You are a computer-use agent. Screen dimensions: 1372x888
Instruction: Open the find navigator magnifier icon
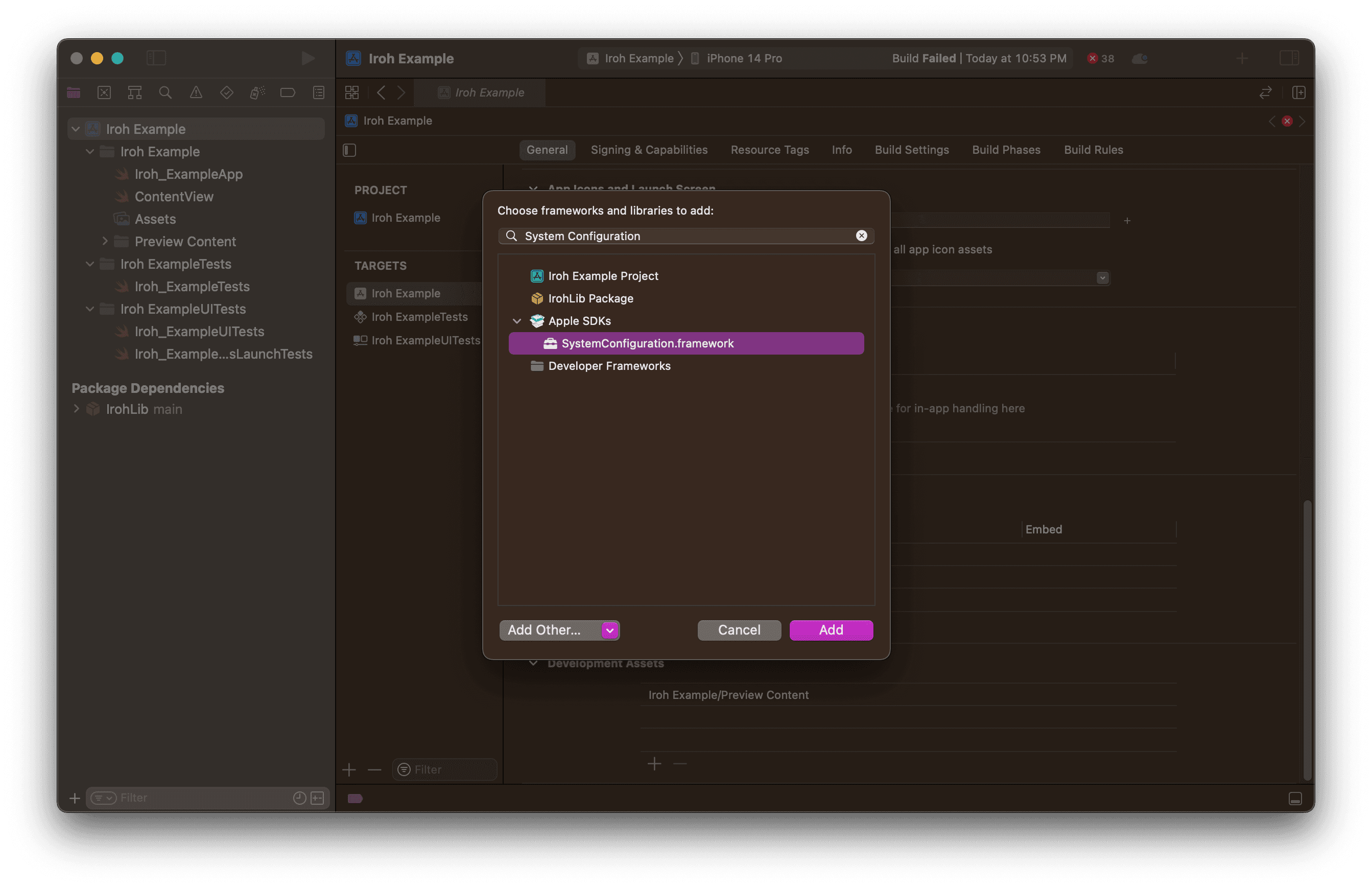[165, 92]
